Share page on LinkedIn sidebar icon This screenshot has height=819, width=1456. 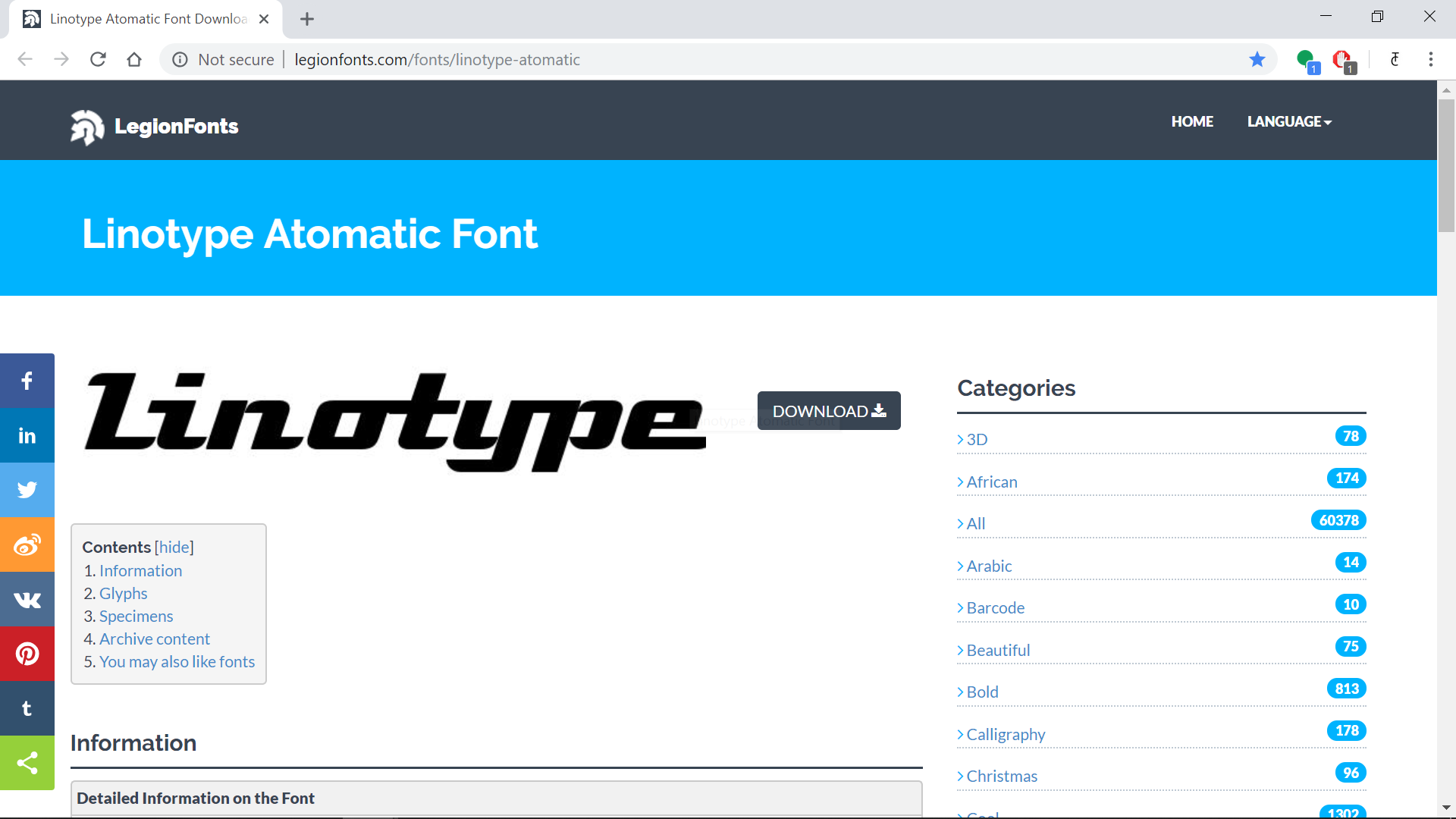(x=27, y=435)
